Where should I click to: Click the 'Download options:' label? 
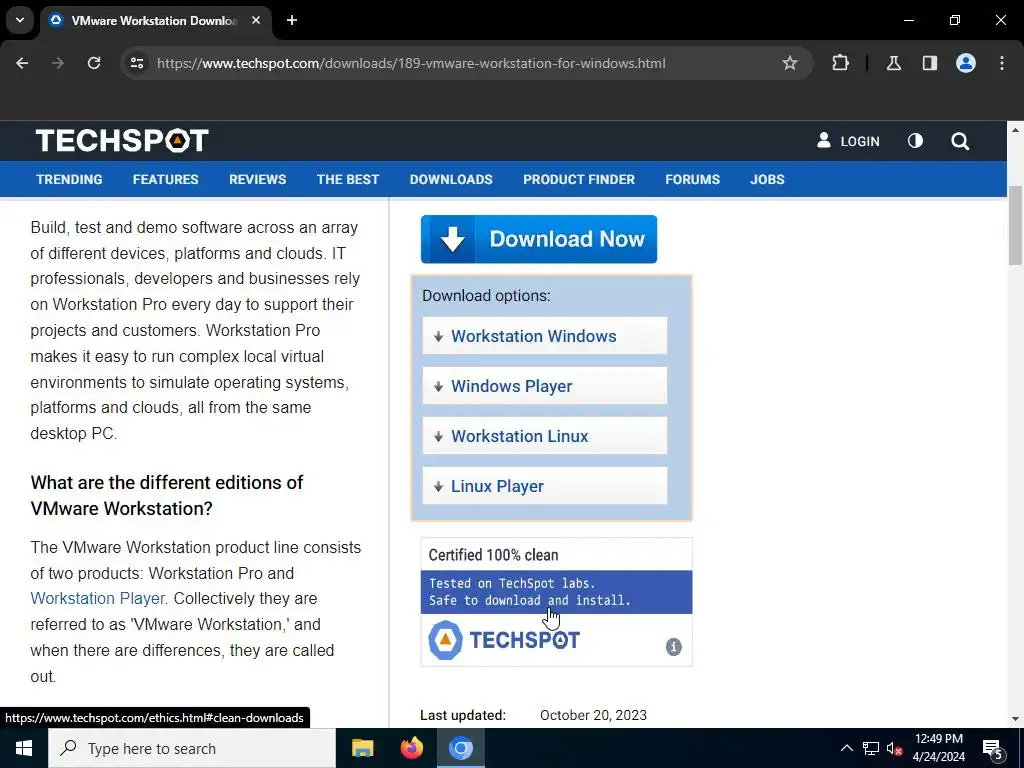[x=486, y=296]
